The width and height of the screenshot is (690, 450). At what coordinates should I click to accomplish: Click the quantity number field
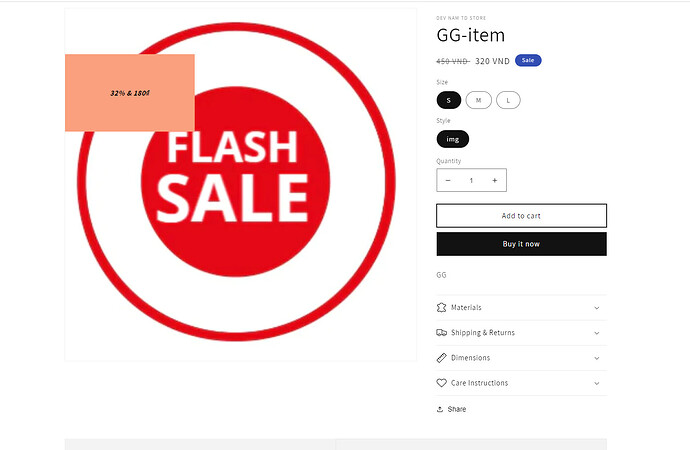[471, 180]
